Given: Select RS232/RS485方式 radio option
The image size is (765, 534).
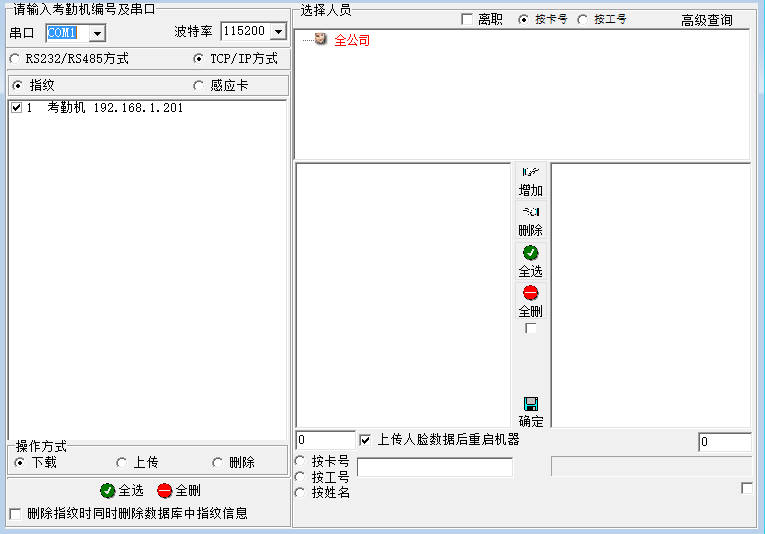Looking at the screenshot, I should click(x=16, y=59).
